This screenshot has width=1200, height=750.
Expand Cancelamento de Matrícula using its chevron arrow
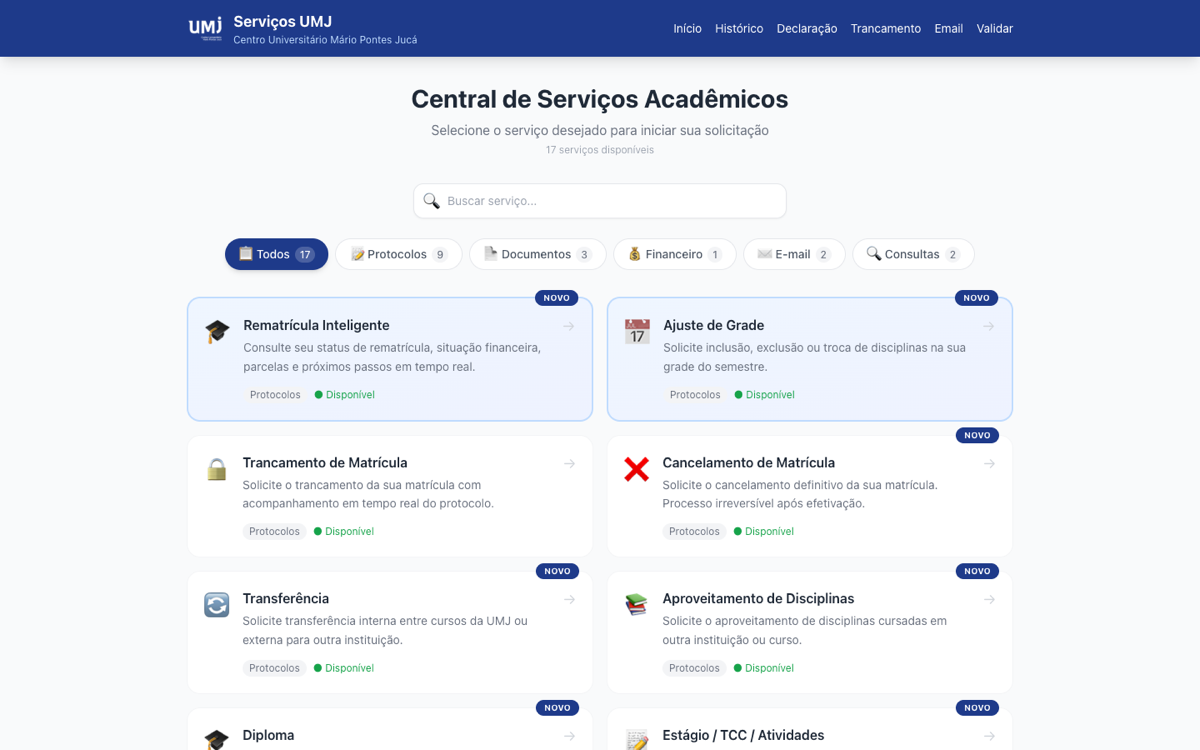click(988, 463)
